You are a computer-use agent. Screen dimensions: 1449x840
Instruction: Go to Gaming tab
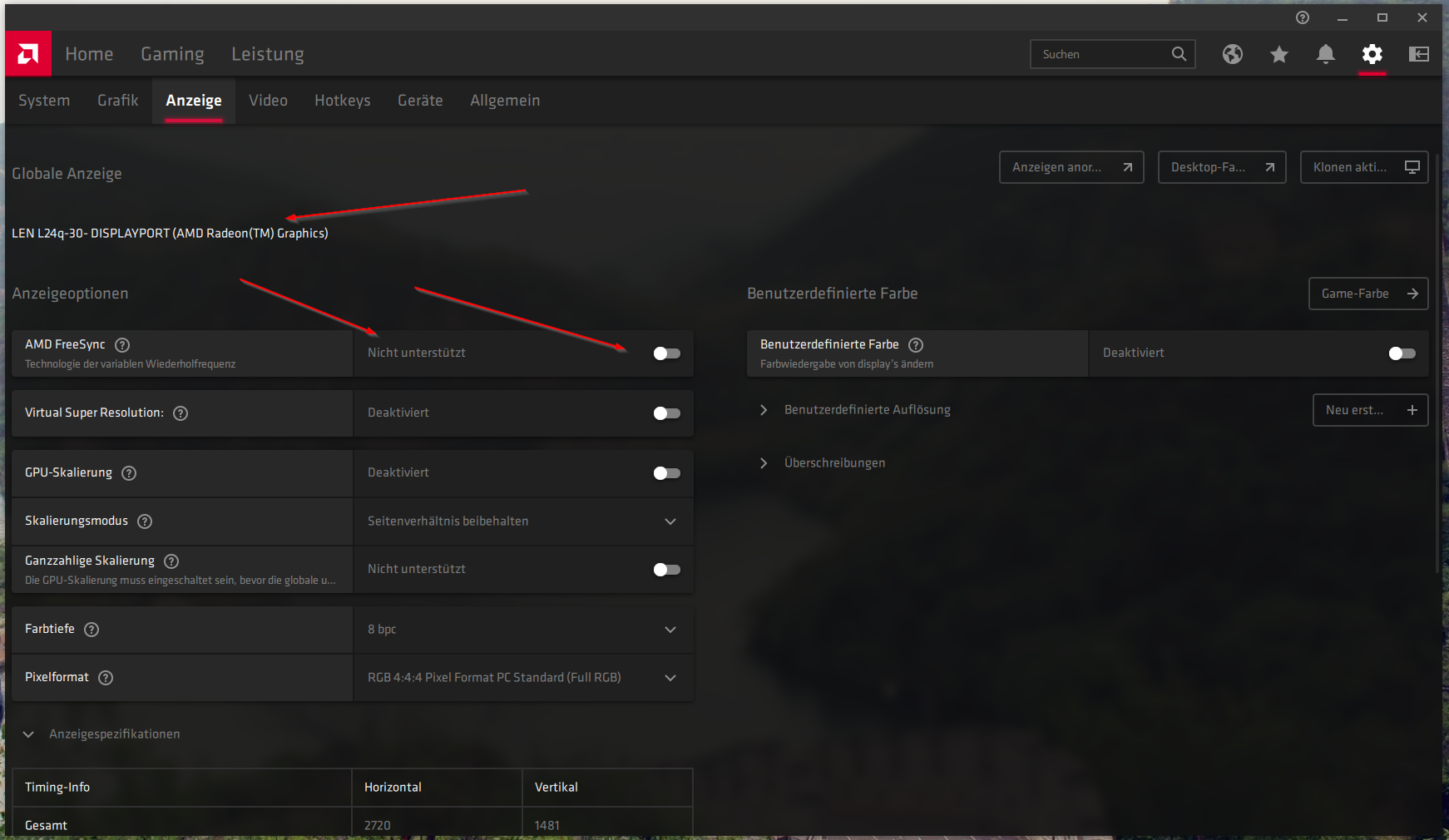coord(172,54)
